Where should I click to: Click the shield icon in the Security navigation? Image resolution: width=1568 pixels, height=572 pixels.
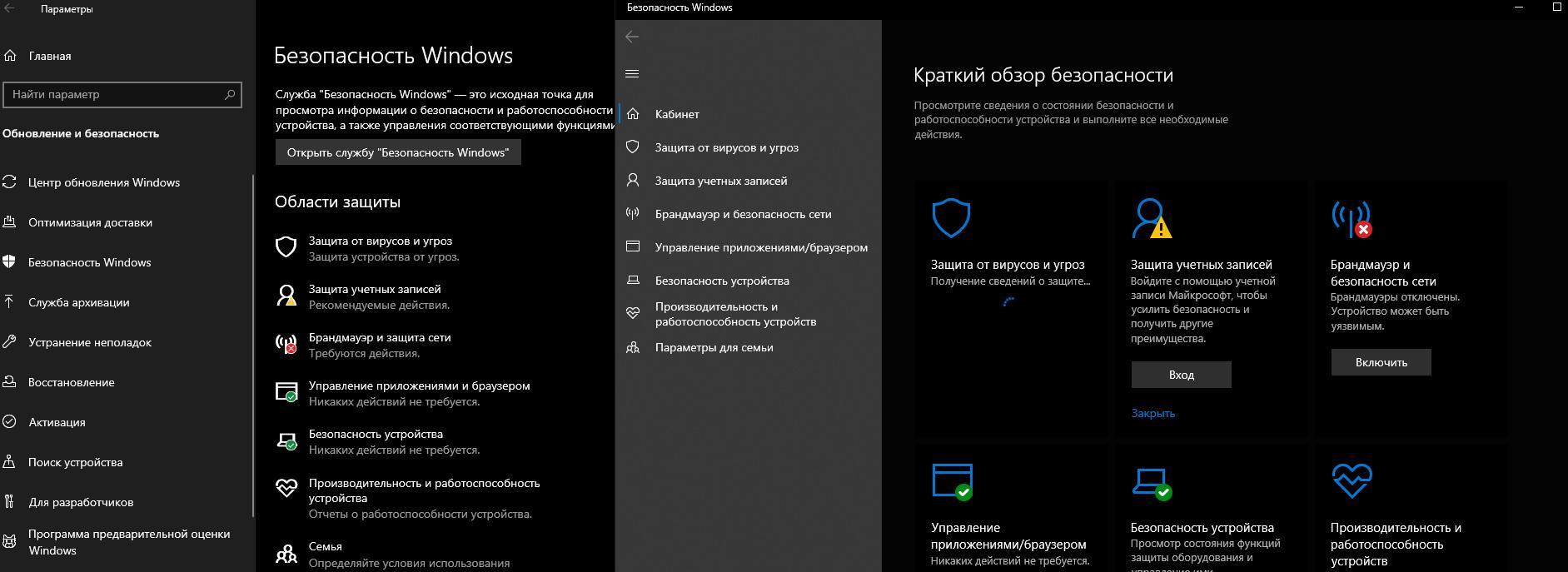[633, 147]
